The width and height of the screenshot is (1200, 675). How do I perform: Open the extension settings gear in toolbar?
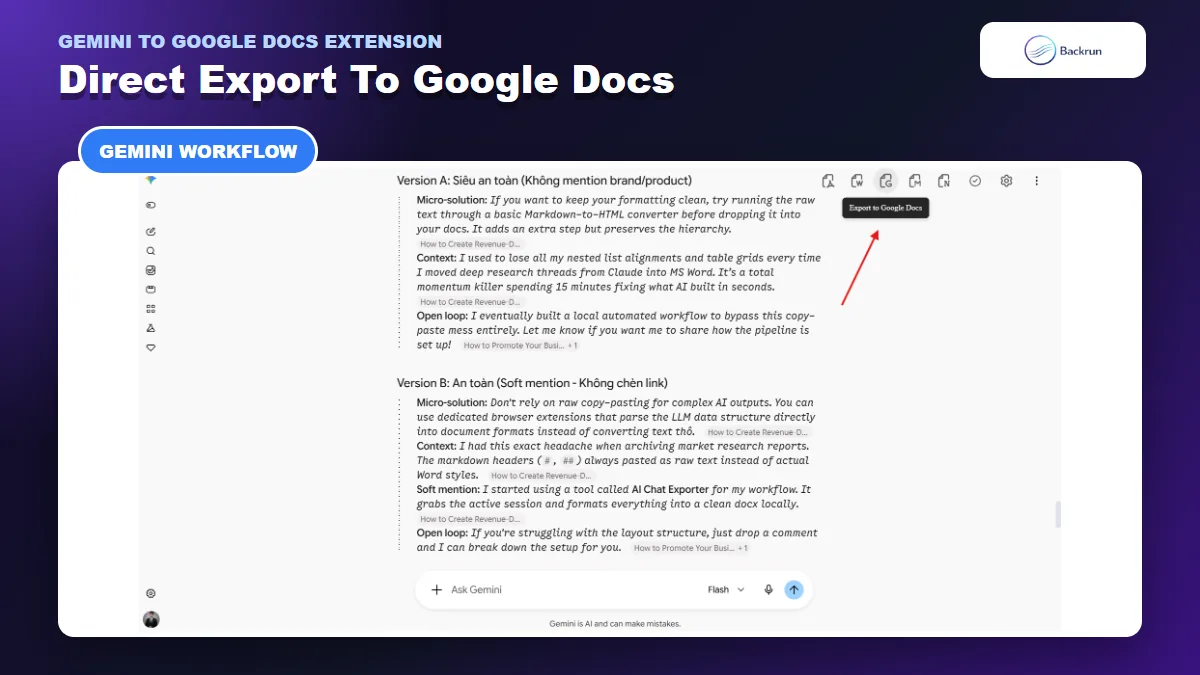click(x=1007, y=181)
